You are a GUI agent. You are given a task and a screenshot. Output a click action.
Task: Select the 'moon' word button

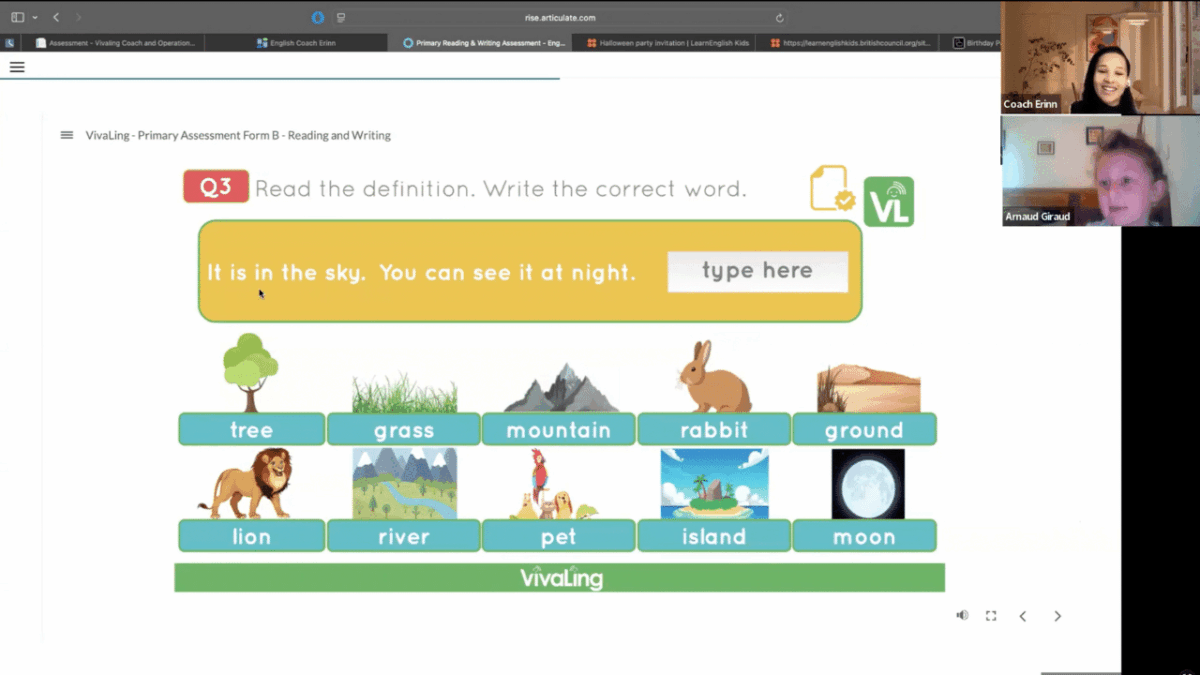(x=864, y=536)
